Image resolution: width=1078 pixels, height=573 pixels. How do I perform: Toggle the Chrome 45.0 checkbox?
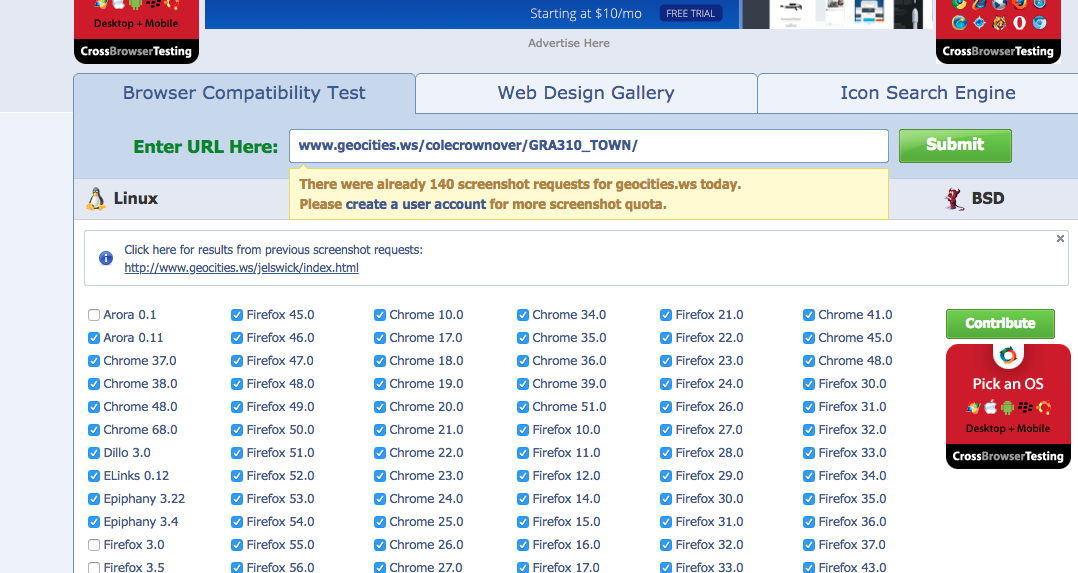point(808,338)
